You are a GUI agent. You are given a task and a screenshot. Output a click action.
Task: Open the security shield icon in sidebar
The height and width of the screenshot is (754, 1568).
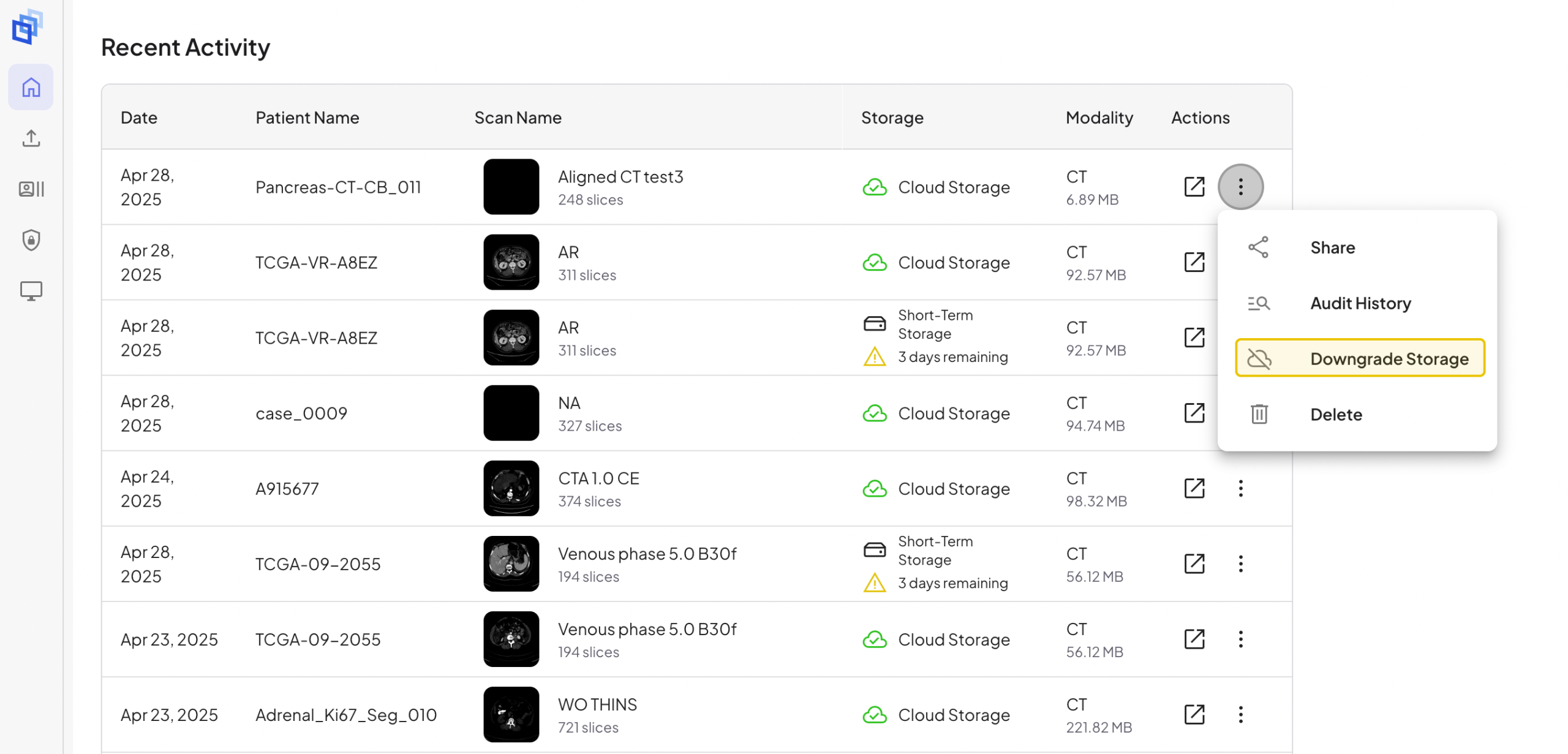point(31,239)
